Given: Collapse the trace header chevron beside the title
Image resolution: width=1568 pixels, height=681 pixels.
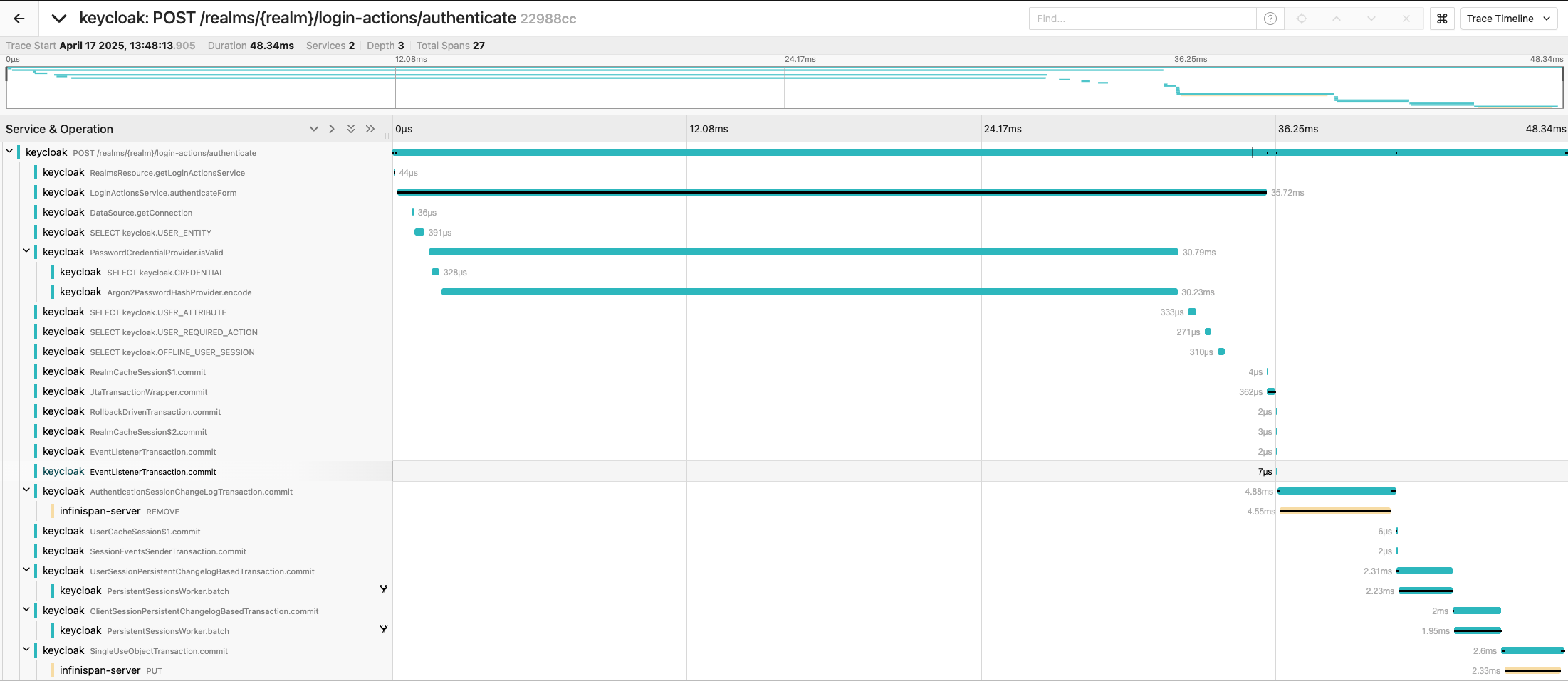Looking at the screenshot, I should (x=59, y=19).
